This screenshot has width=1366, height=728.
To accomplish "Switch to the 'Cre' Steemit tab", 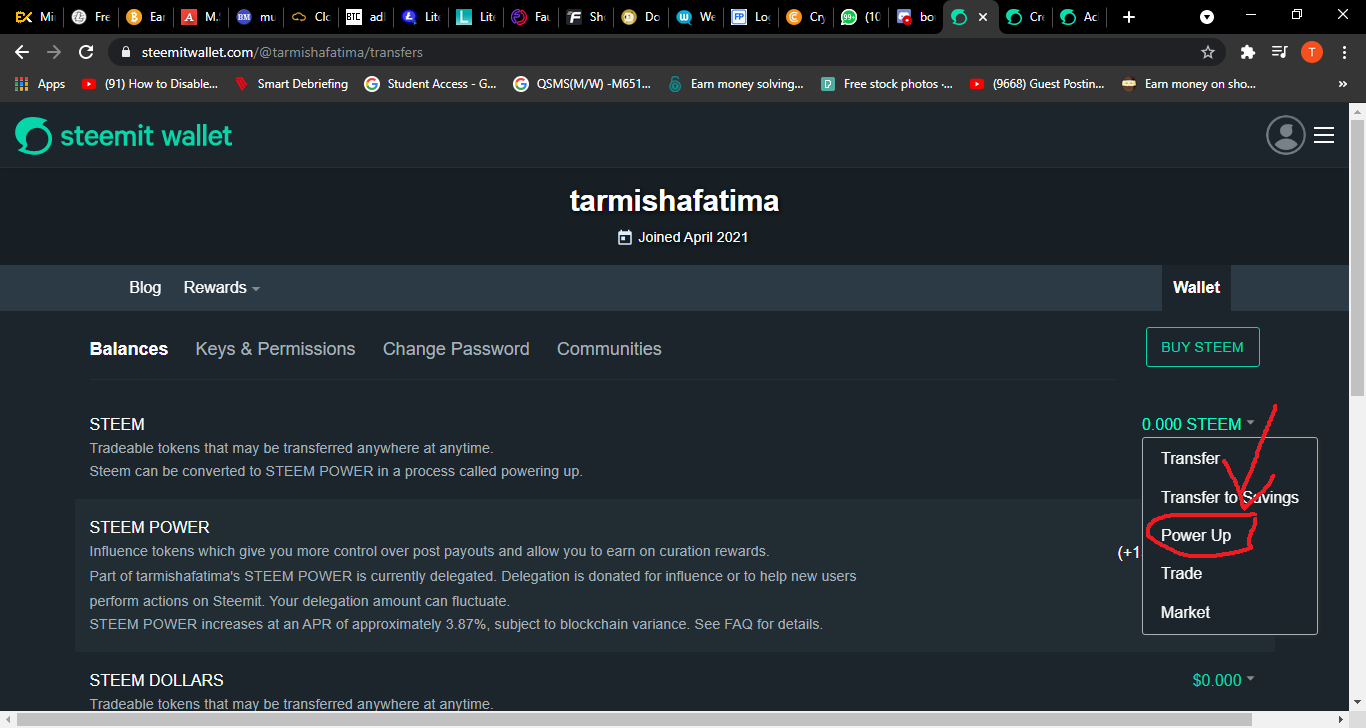I will click(1025, 17).
